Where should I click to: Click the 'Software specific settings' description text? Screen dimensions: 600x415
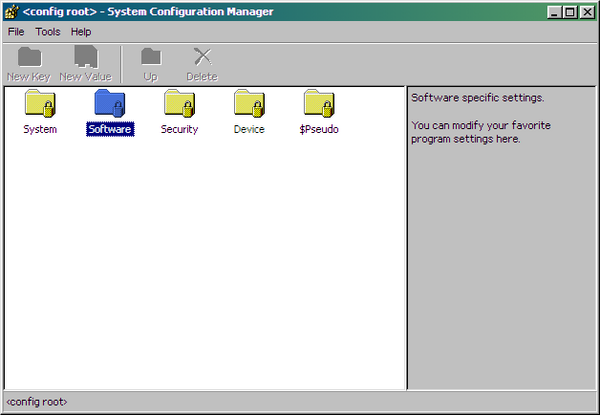pyautogui.click(x=477, y=98)
